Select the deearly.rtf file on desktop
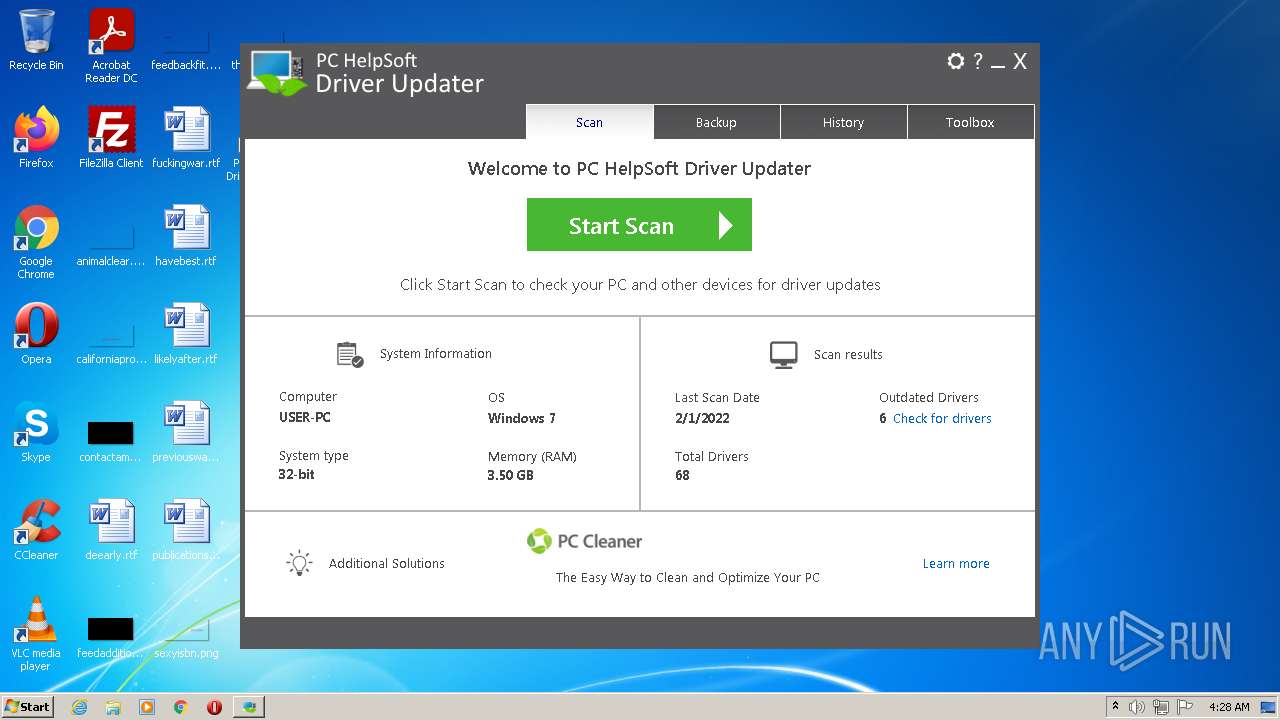The image size is (1280, 720). (x=111, y=530)
